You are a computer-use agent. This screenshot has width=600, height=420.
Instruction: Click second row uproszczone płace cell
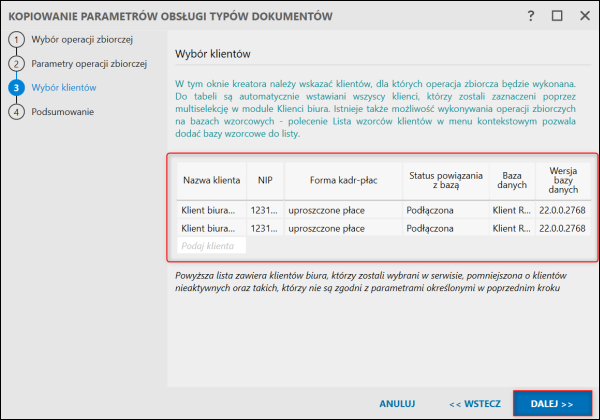pos(343,228)
